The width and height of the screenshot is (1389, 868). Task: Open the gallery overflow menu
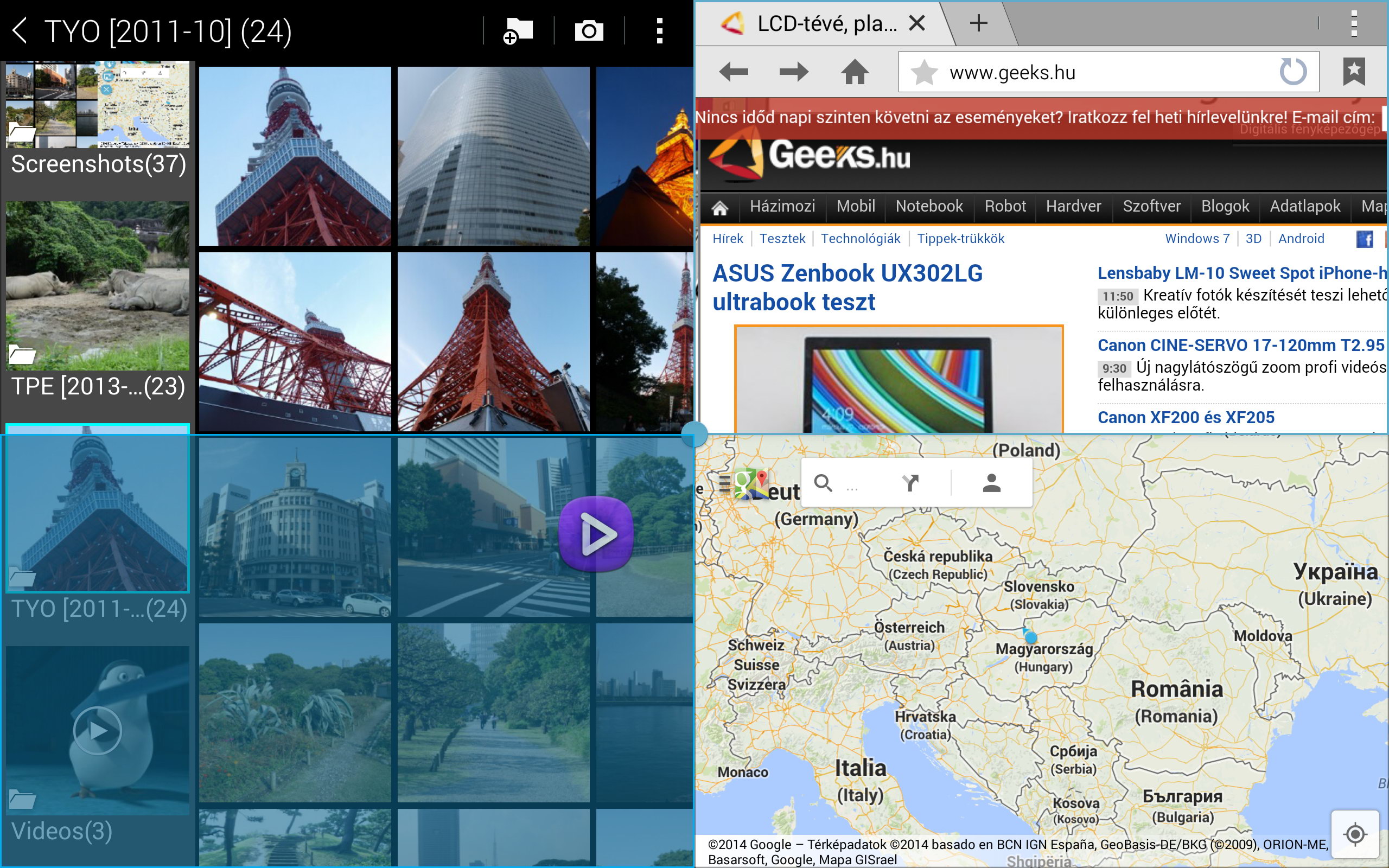659,30
